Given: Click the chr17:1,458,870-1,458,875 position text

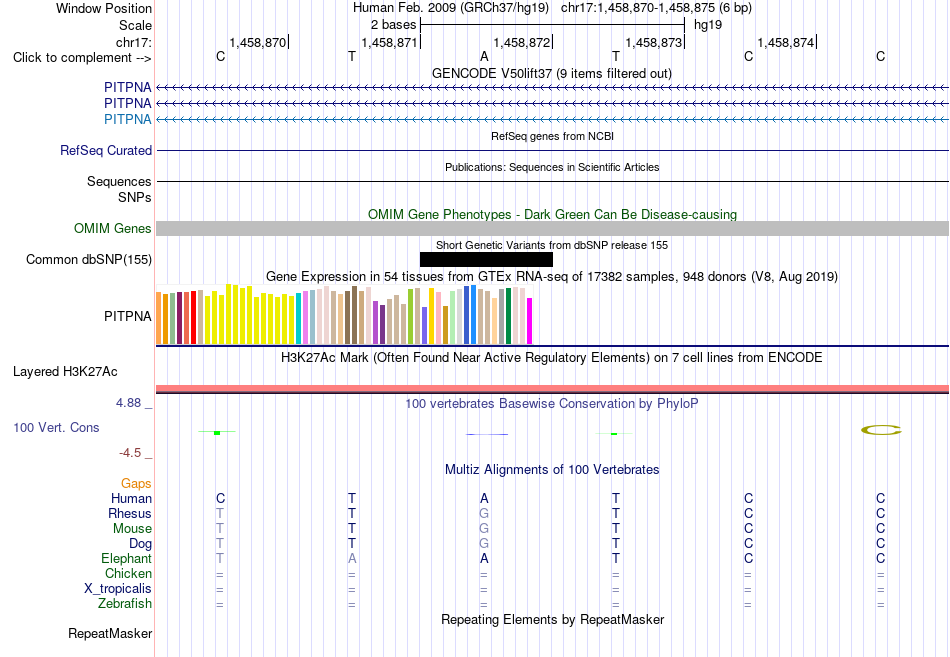Looking at the screenshot, I should [x=656, y=8].
